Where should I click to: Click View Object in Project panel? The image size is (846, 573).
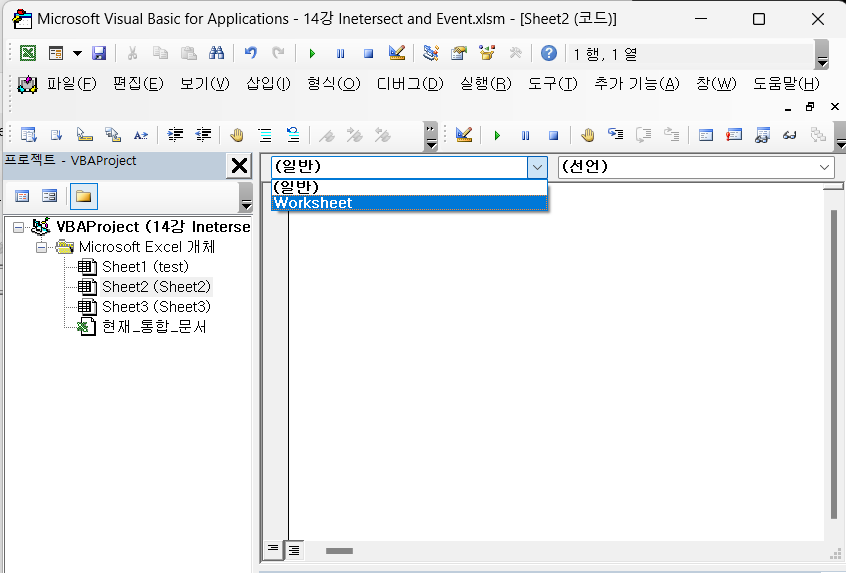(x=50, y=196)
